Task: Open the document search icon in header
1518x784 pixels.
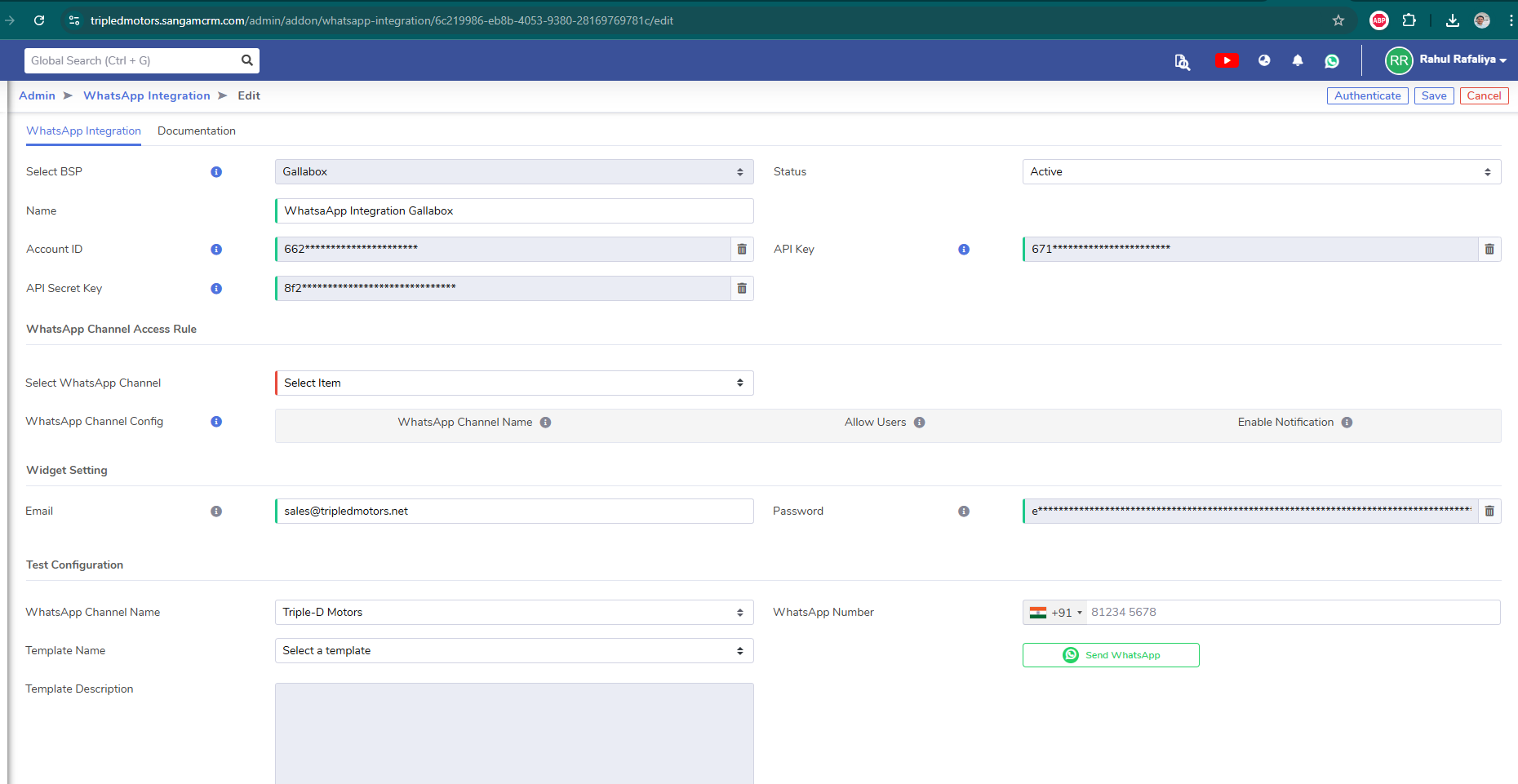Action: click(x=1182, y=61)
